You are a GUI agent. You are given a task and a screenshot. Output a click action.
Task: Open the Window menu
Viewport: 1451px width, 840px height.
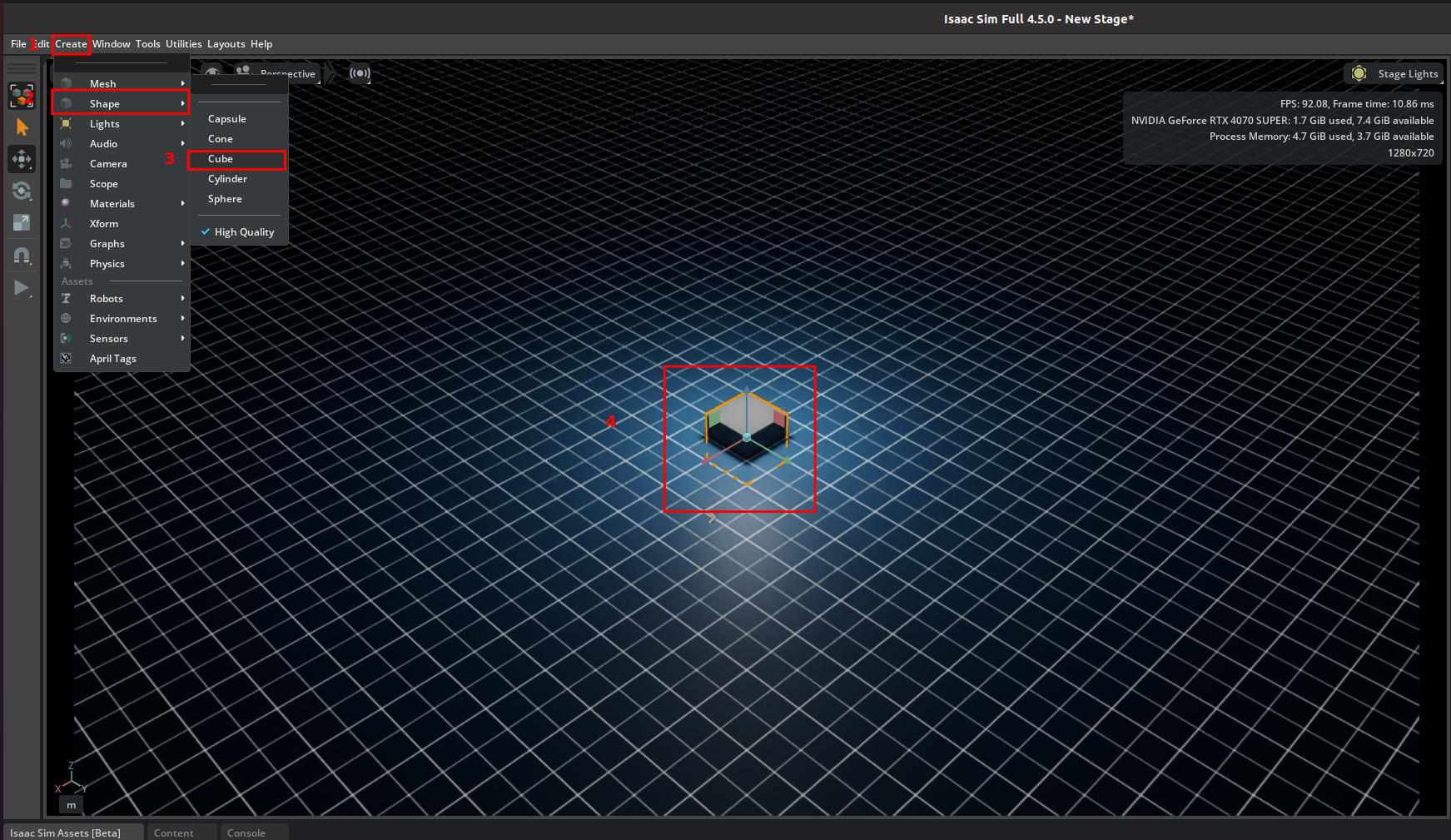(112, 44)
